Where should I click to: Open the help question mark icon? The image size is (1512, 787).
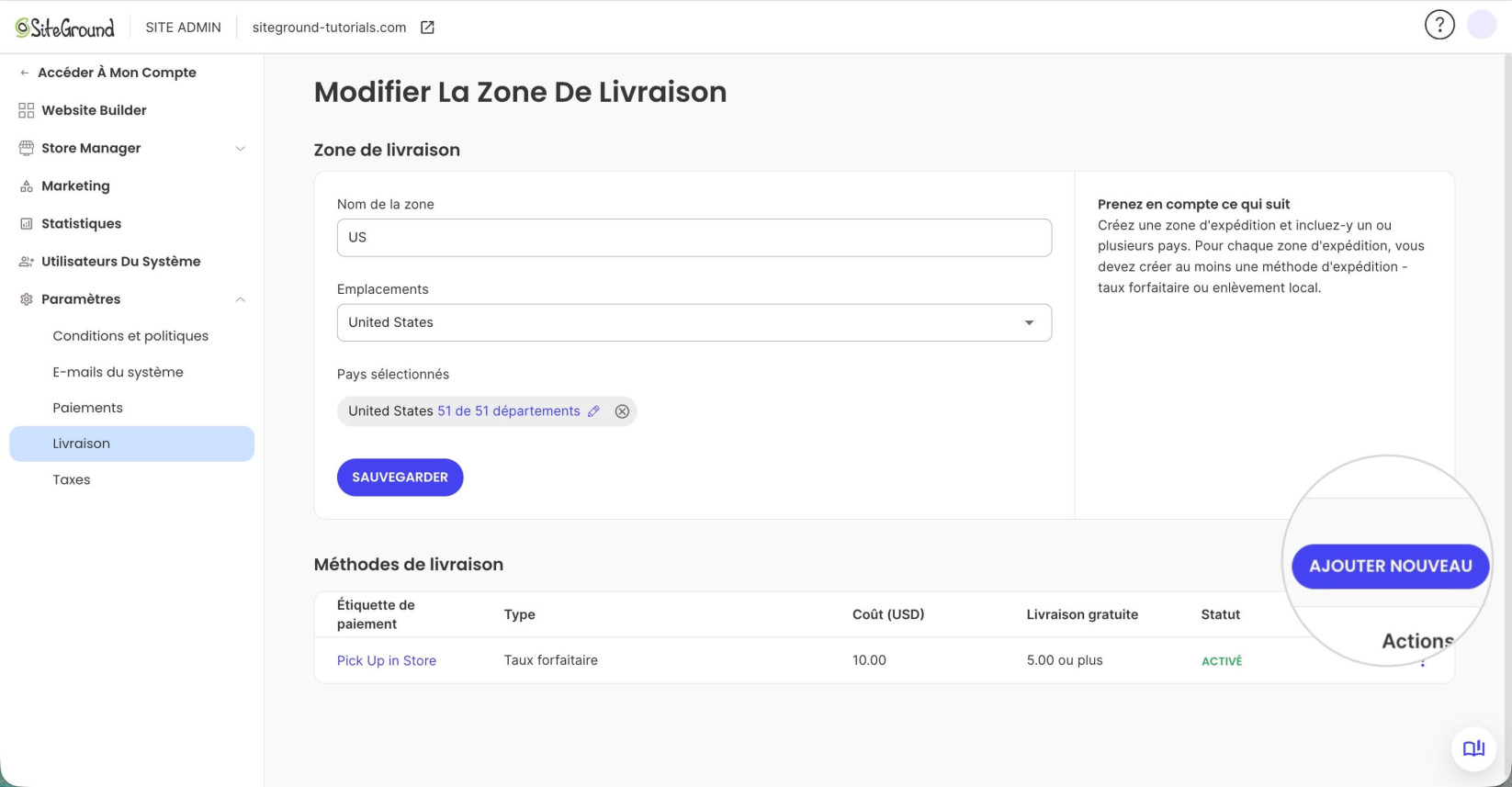(x=1439, y=25)
